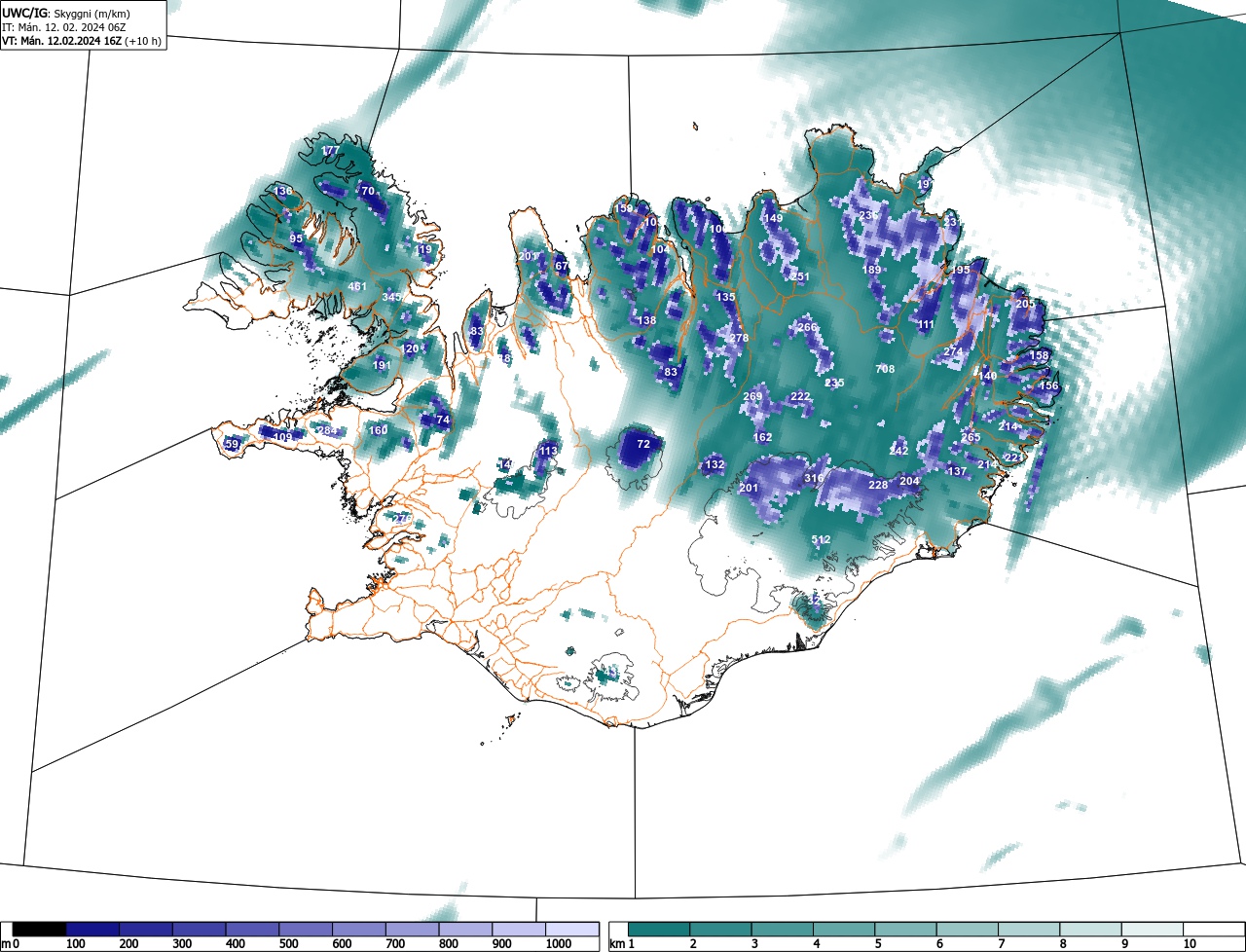Click the visibility value '137' on the map

[957, 471]
